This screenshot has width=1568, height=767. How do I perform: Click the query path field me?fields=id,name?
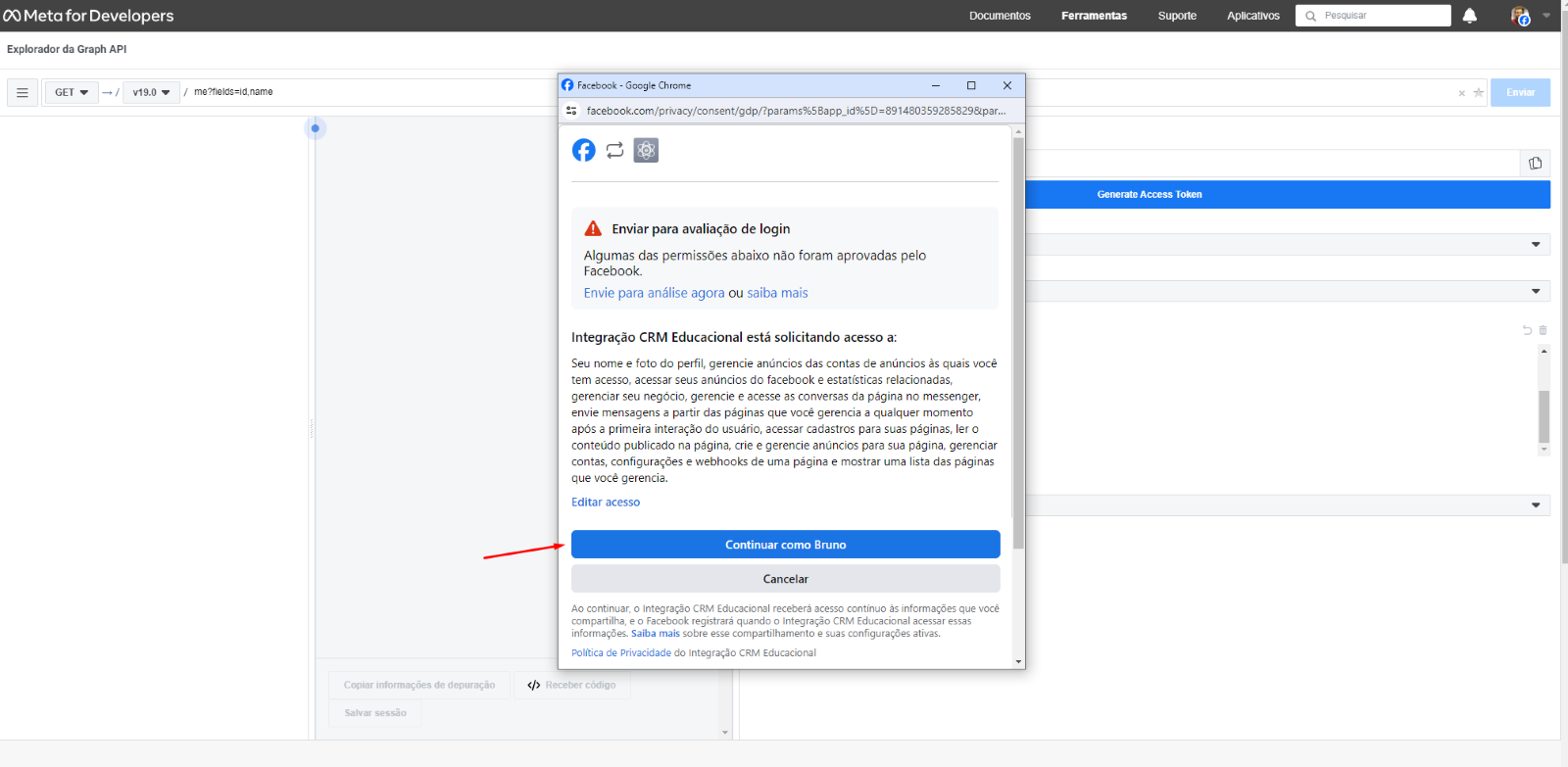coord(233,92)
